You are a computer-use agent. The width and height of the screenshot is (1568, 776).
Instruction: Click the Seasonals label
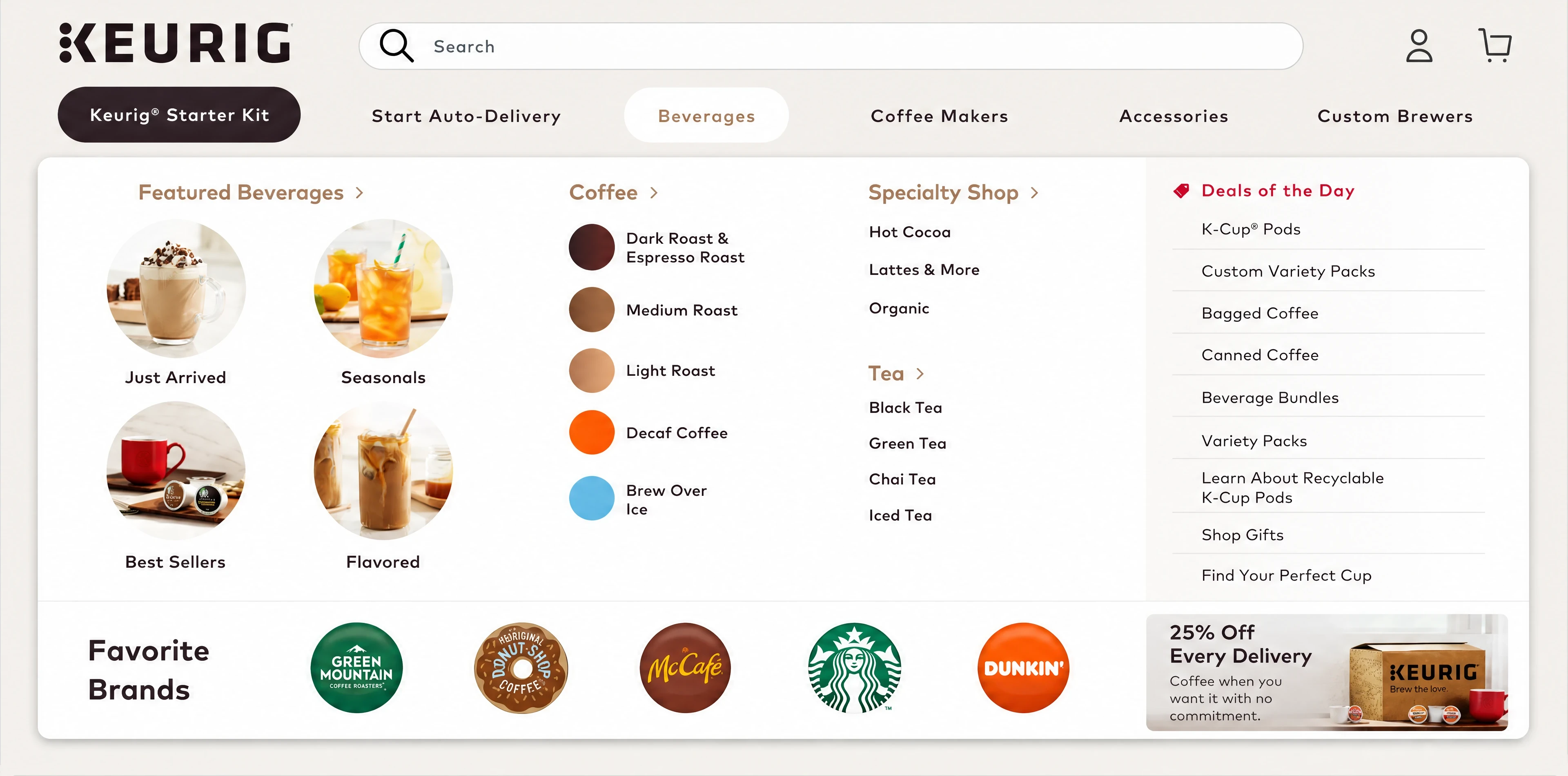pos(383,377)
